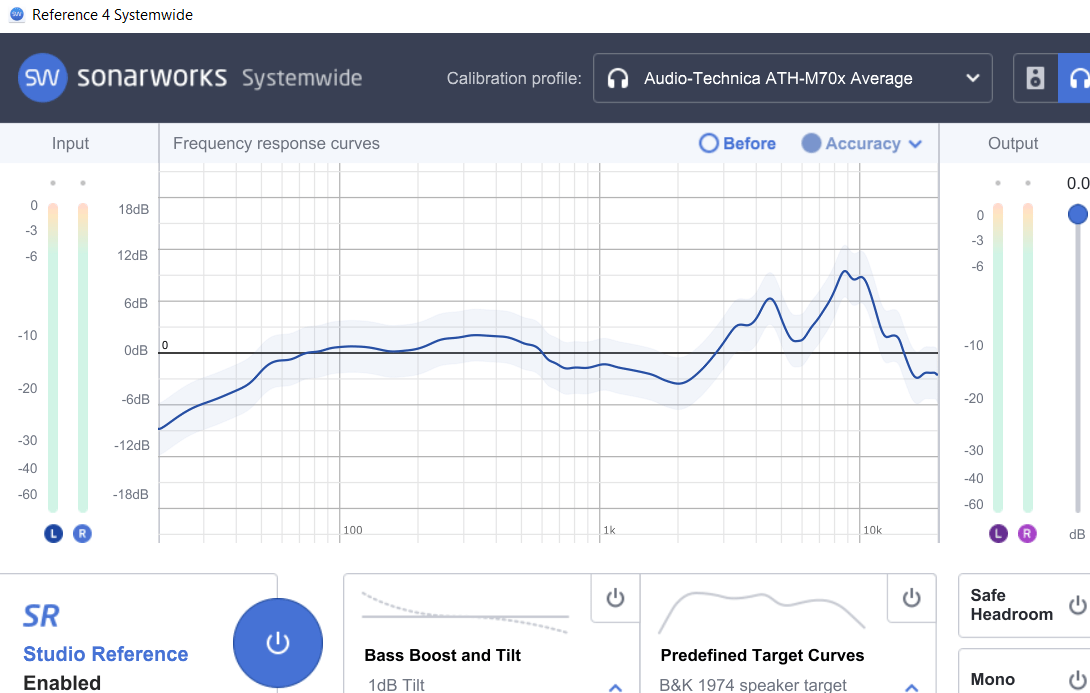Click the Studio Reference label
This screenshot has height=693, width=1090.
tap(106, 654)
